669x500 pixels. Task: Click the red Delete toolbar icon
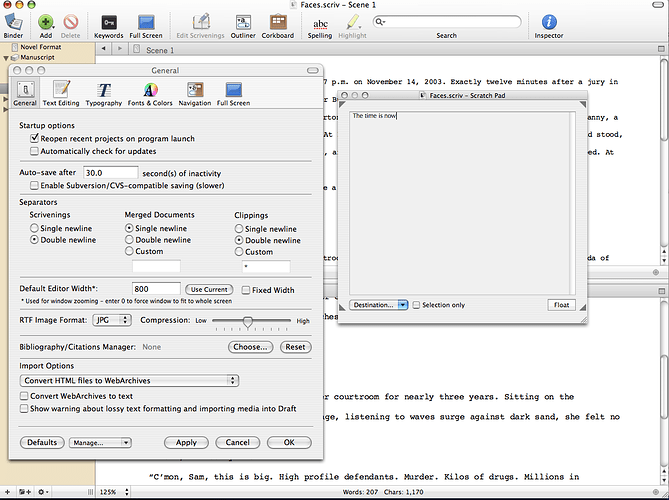(x=70, y=22)
